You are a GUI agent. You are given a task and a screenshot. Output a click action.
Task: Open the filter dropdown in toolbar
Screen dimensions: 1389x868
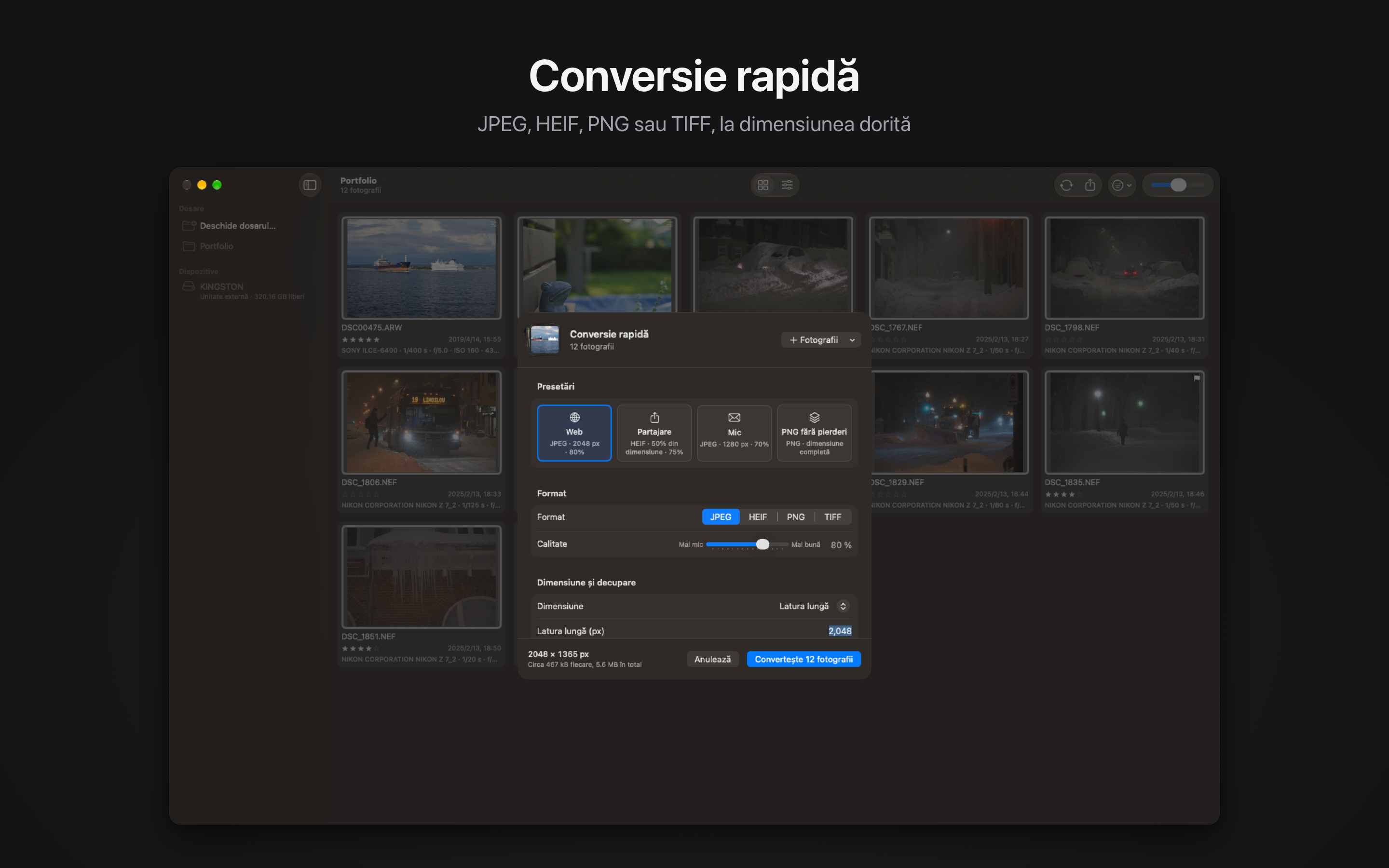click(1121, 185)
